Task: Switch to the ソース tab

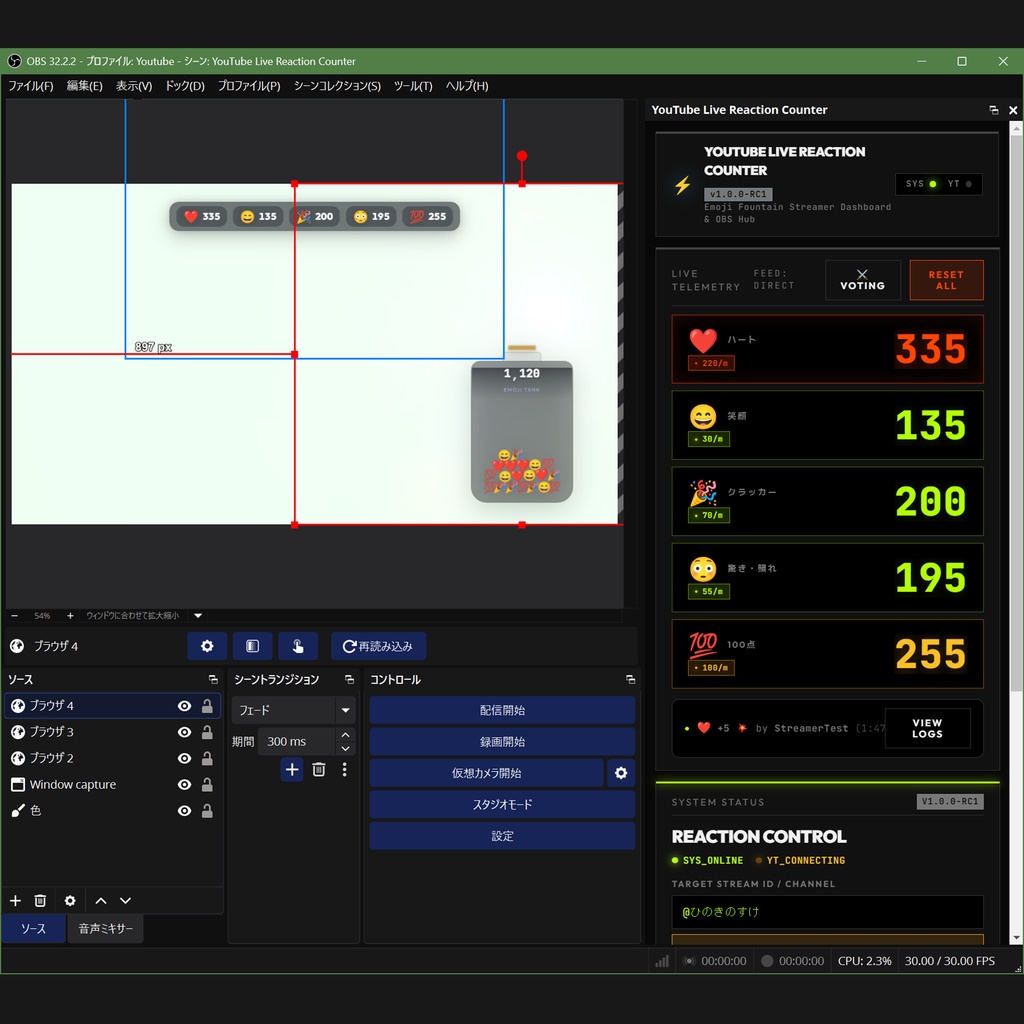Action: [x=33, y=929]
